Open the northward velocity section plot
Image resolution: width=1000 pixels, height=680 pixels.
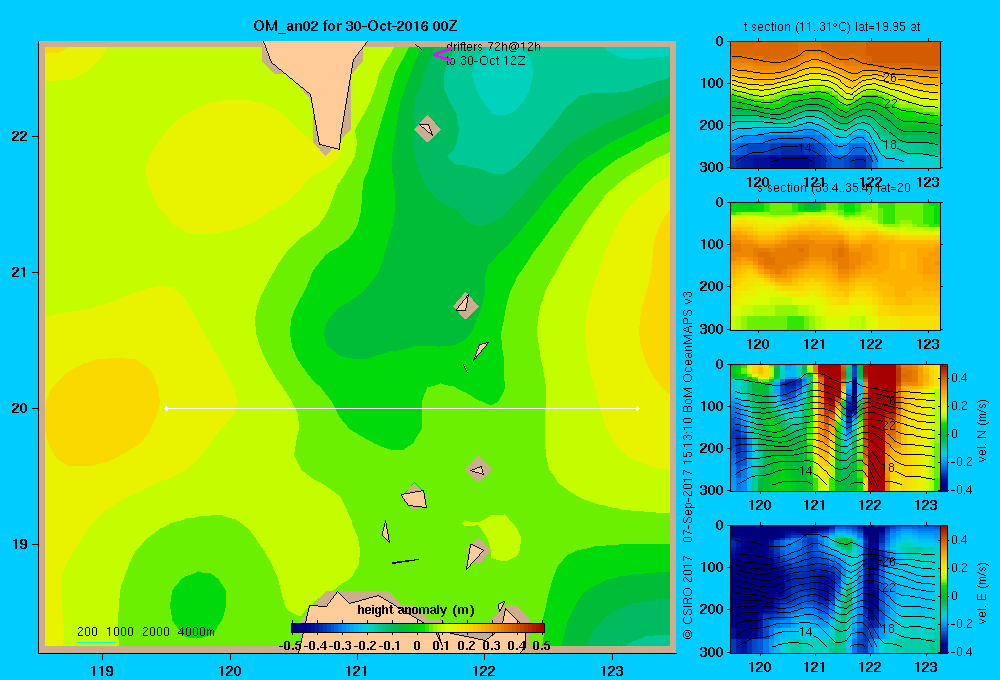pos(834,427)
